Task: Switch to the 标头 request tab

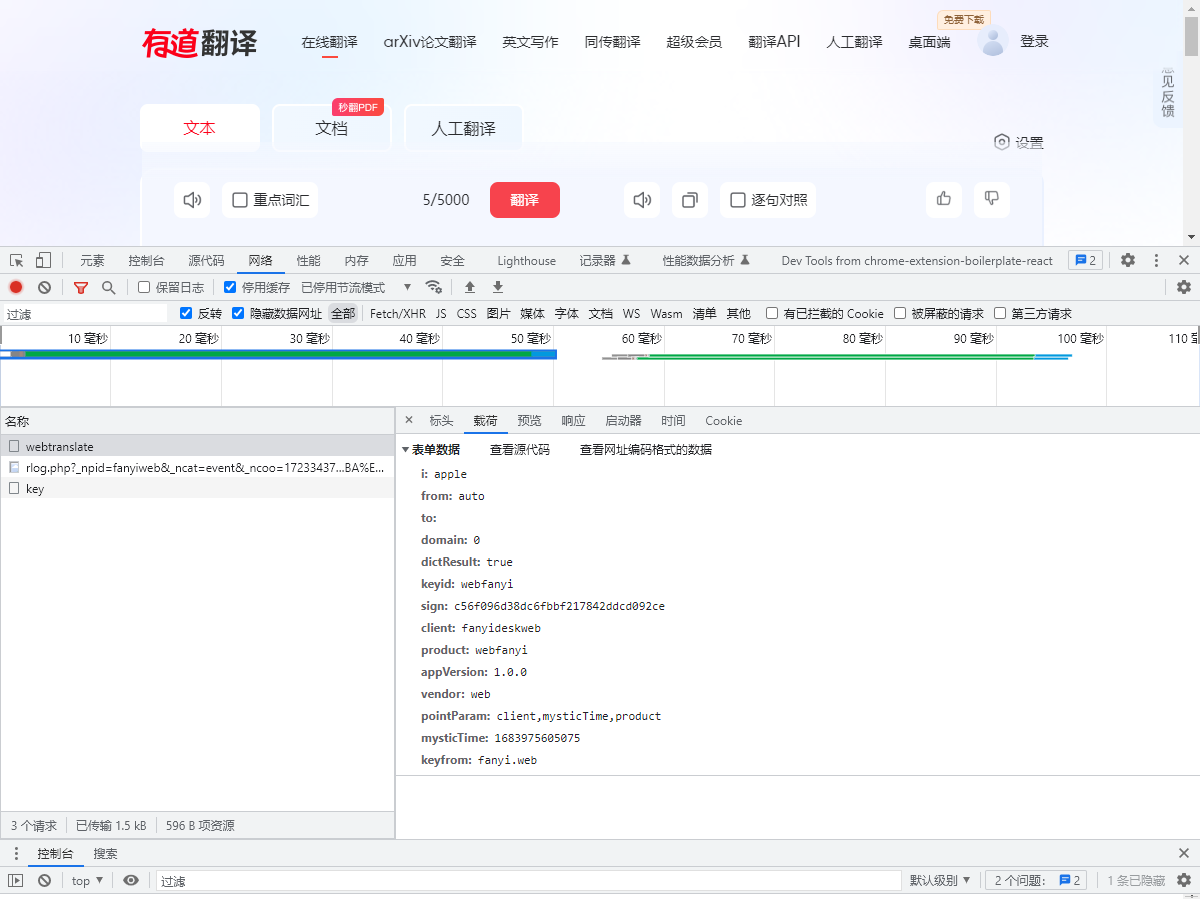Action: pos(441,421)
